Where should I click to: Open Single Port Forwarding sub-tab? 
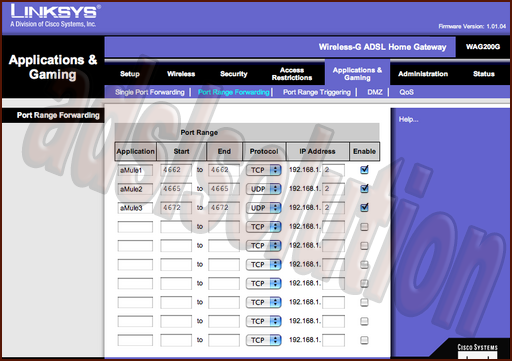(x=150, y=92)
